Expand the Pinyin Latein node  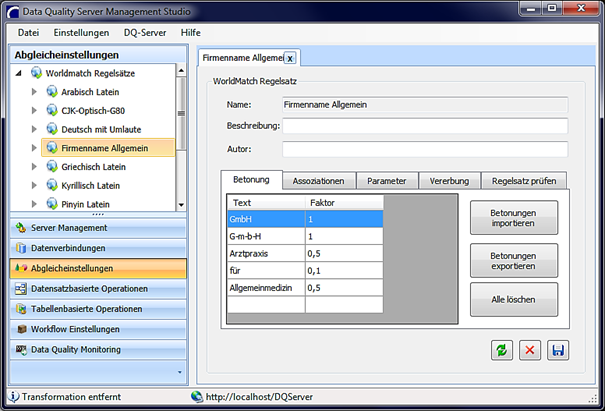[x=34, y=204]
